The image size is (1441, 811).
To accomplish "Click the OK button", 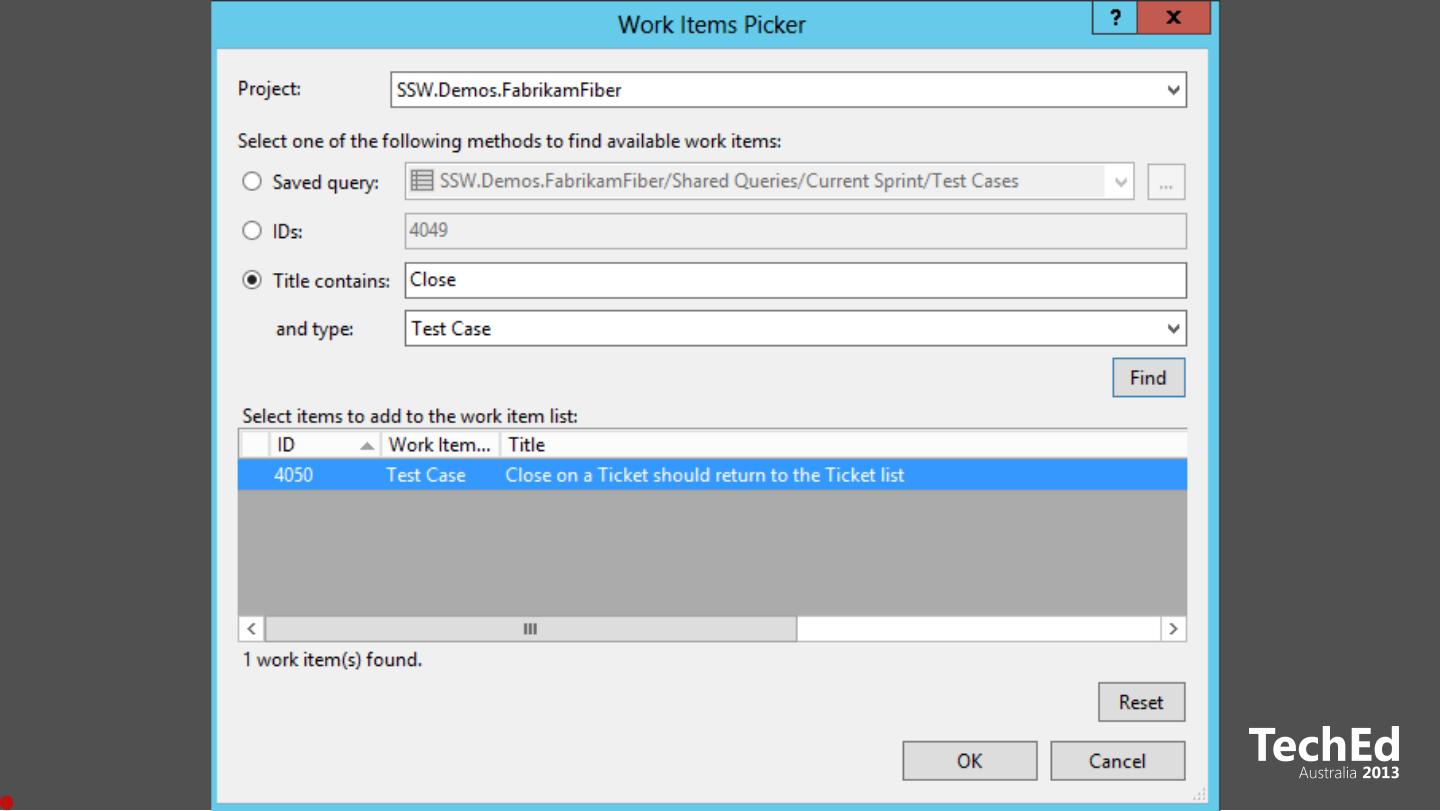I will (970, 761).
